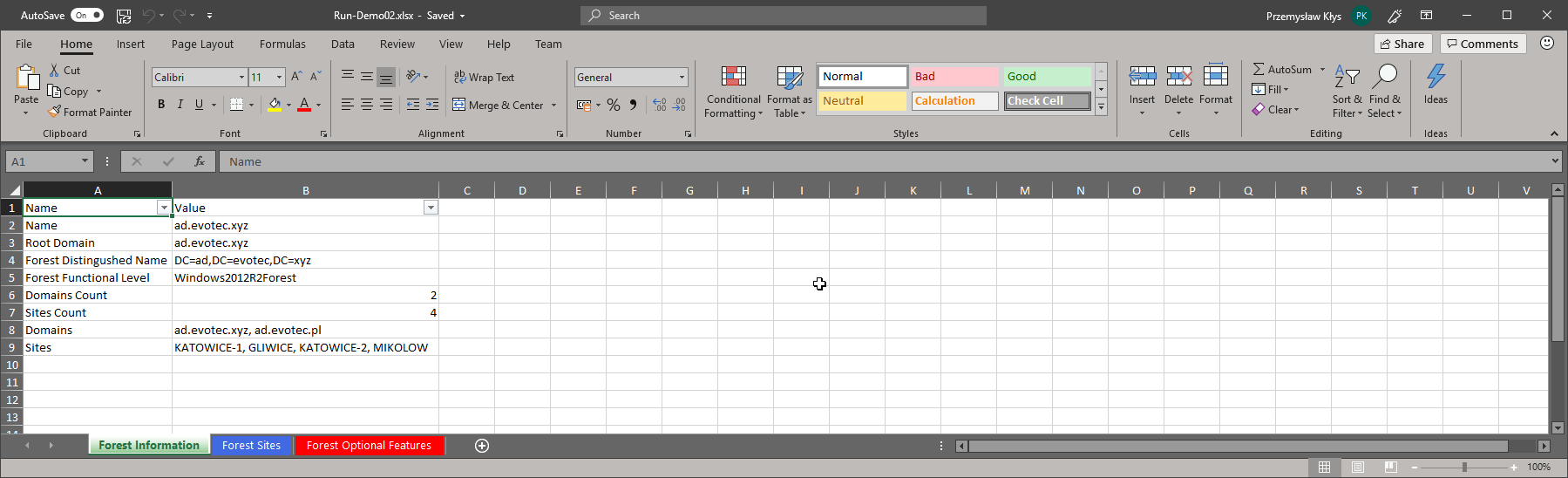Click the Format Painter icon
1568x478 pixels.
pos(55,112)
